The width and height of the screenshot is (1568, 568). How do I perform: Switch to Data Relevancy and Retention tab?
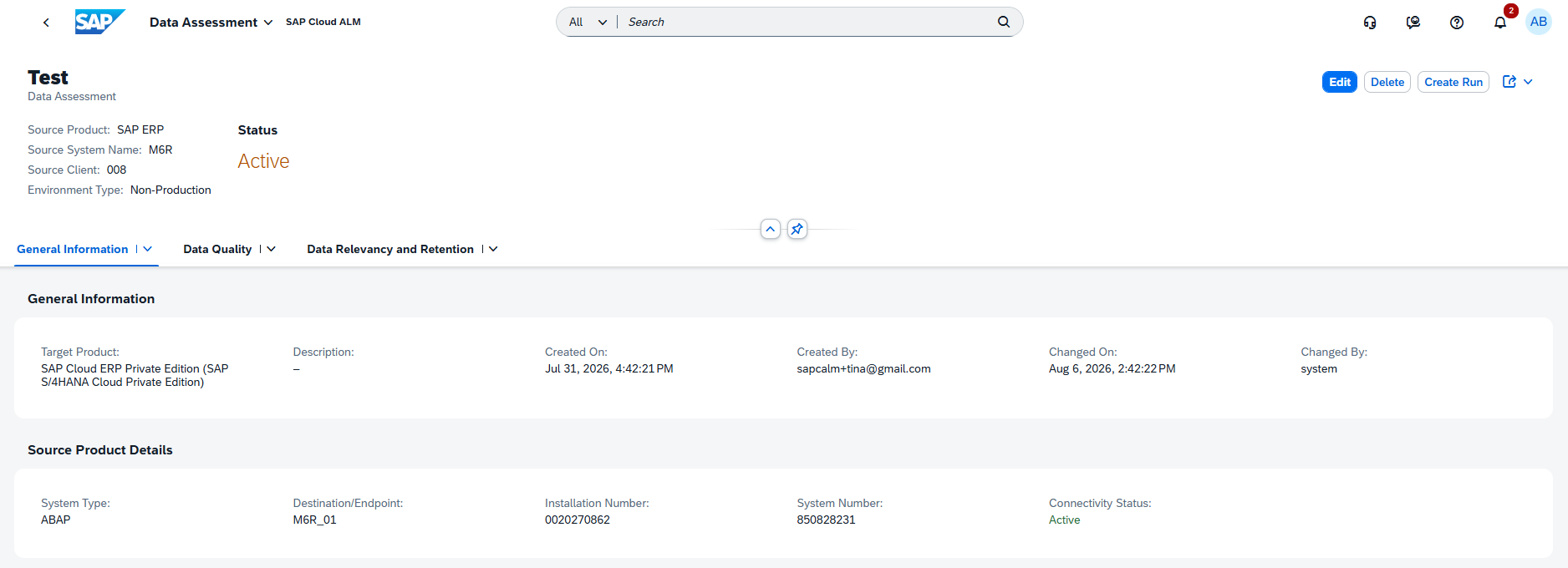click(390, 249)
